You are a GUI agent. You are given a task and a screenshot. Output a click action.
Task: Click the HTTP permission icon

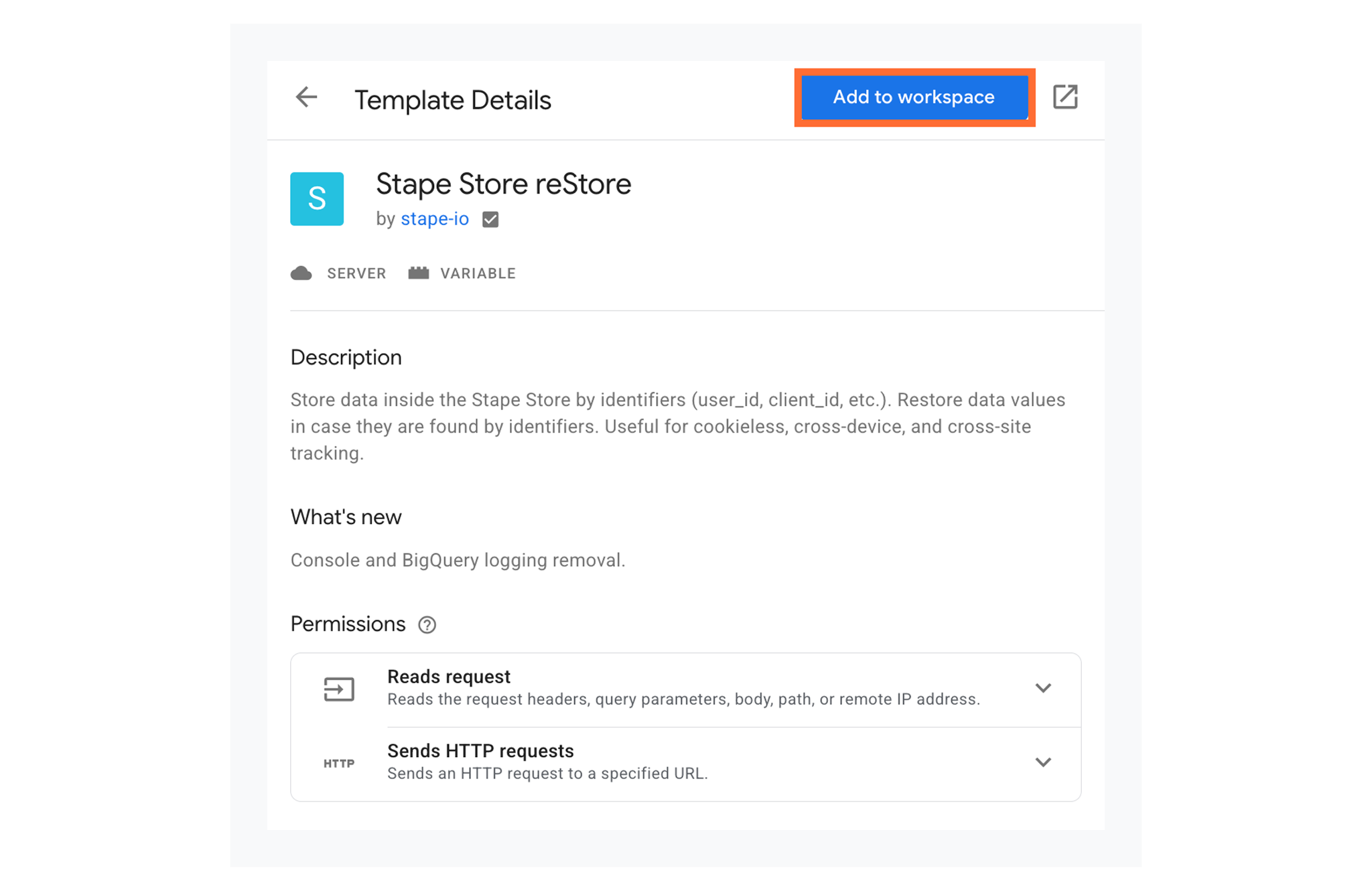(339, 764)
